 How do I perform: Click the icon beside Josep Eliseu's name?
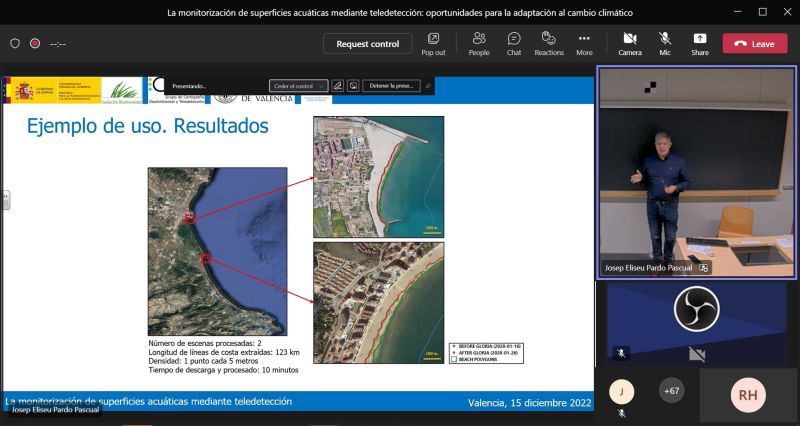703,268
